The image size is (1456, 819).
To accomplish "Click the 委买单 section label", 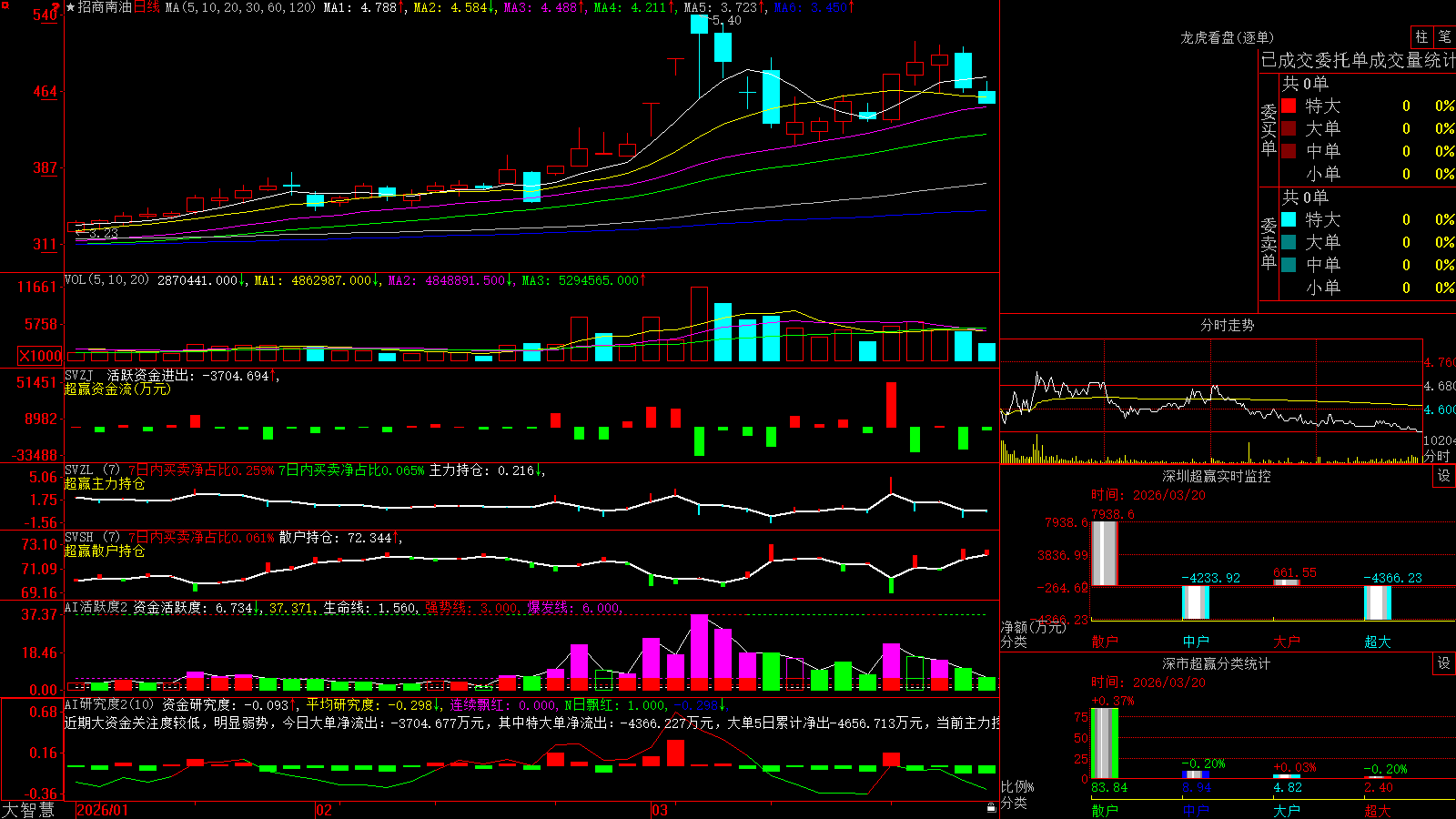I will pos(1269,129).
